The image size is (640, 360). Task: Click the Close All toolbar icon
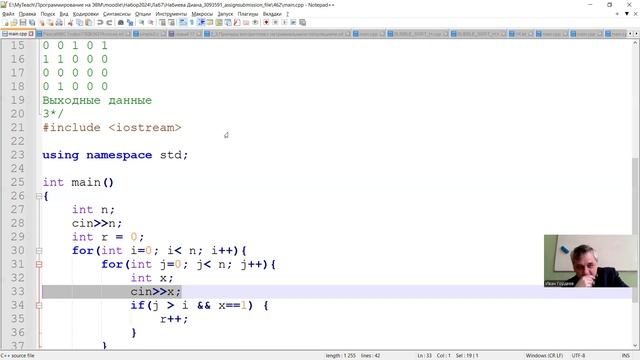(50, 22)
